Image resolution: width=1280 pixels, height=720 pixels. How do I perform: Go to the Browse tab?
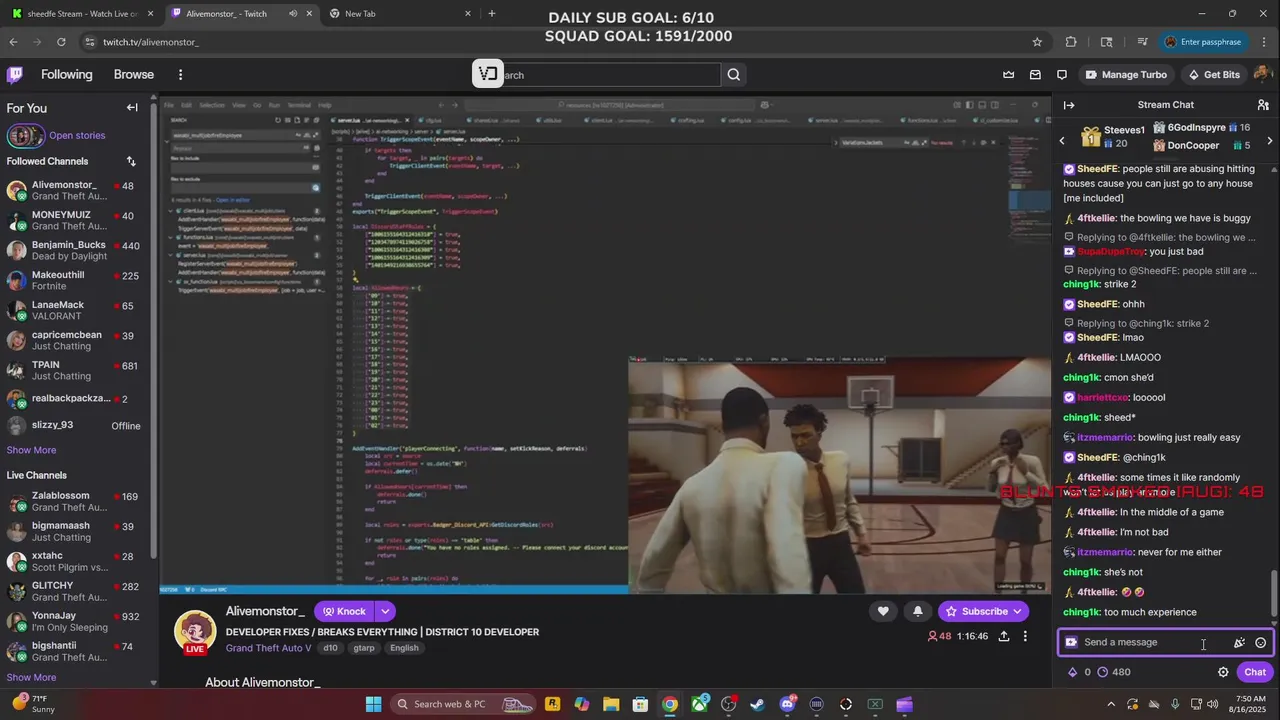(134, 75)
